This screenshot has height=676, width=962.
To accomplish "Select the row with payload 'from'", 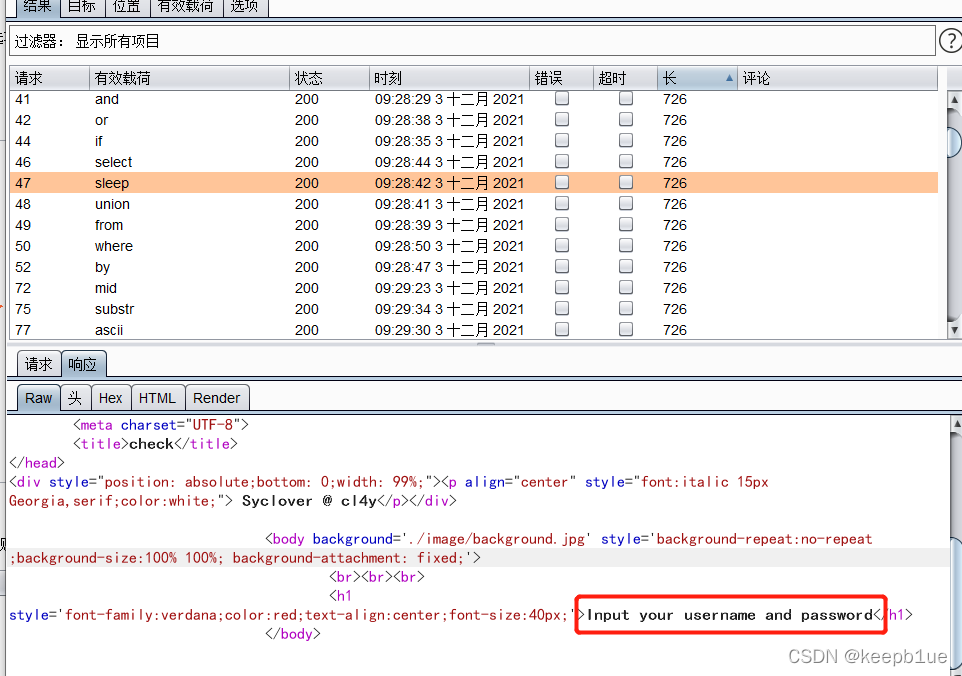I will tap(474, 225).
